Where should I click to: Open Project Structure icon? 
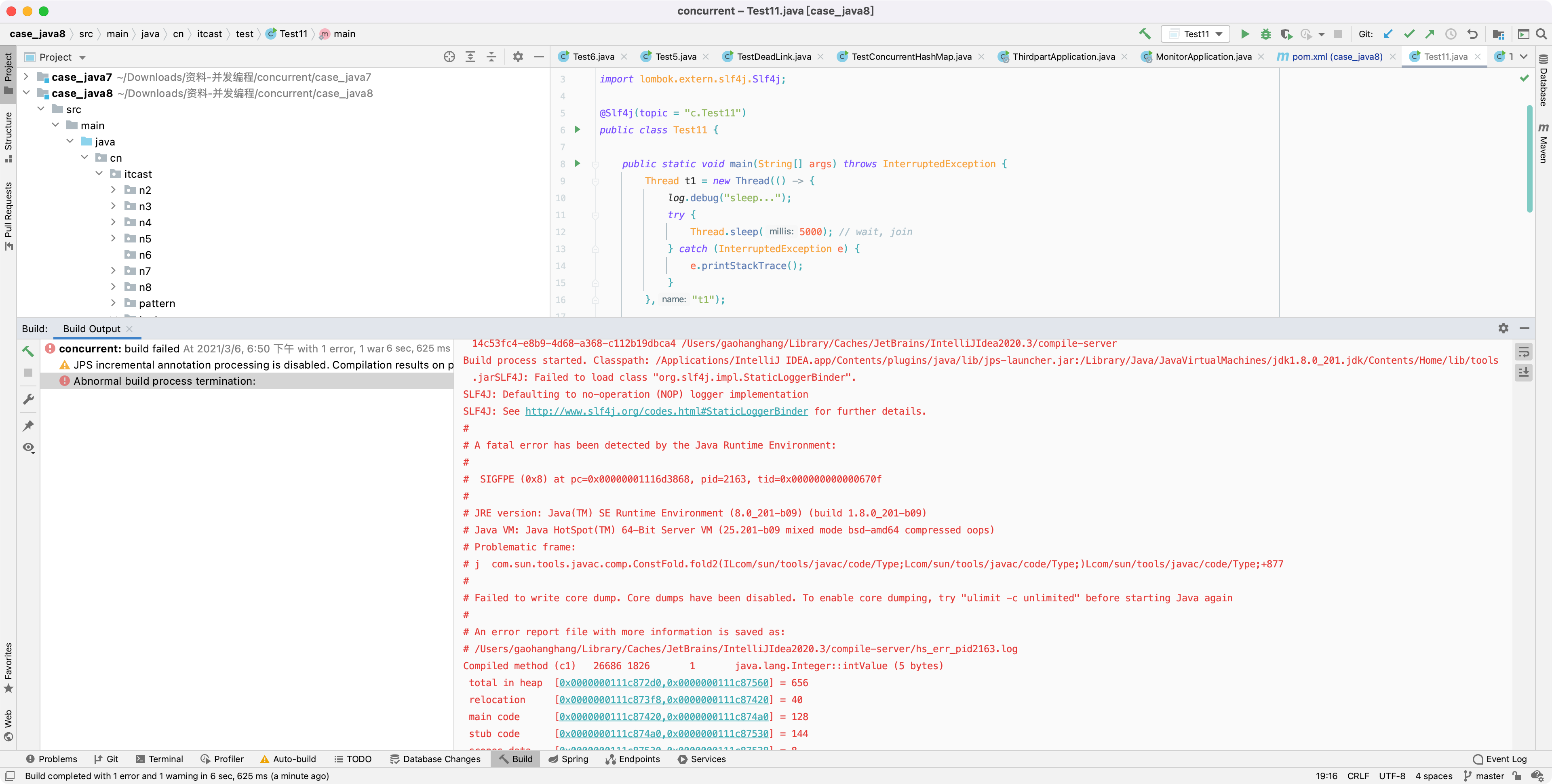click(1499, 34)
